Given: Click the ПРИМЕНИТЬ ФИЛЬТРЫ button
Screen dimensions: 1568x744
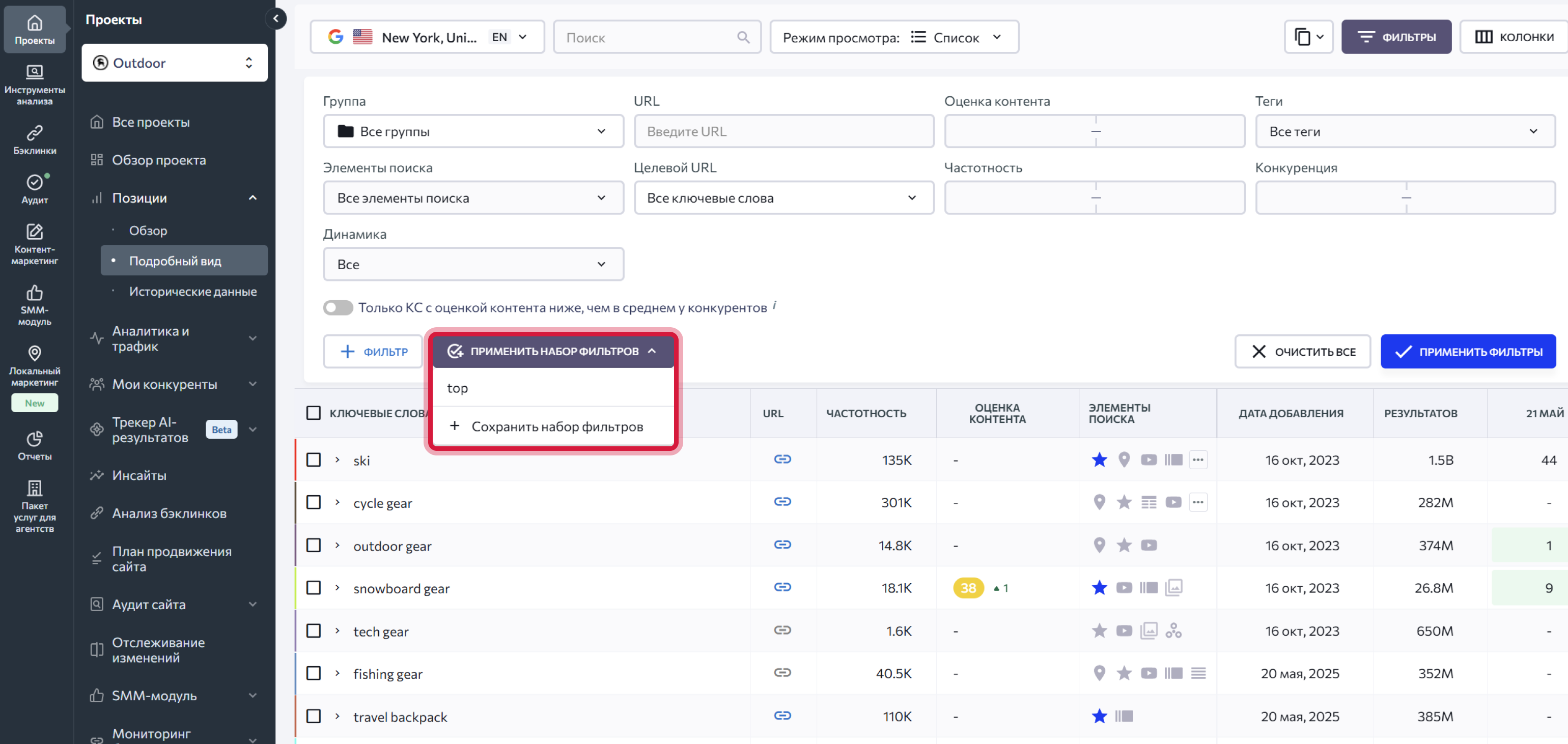Looking at the screenshot, I should click(x=1468, y=352).
